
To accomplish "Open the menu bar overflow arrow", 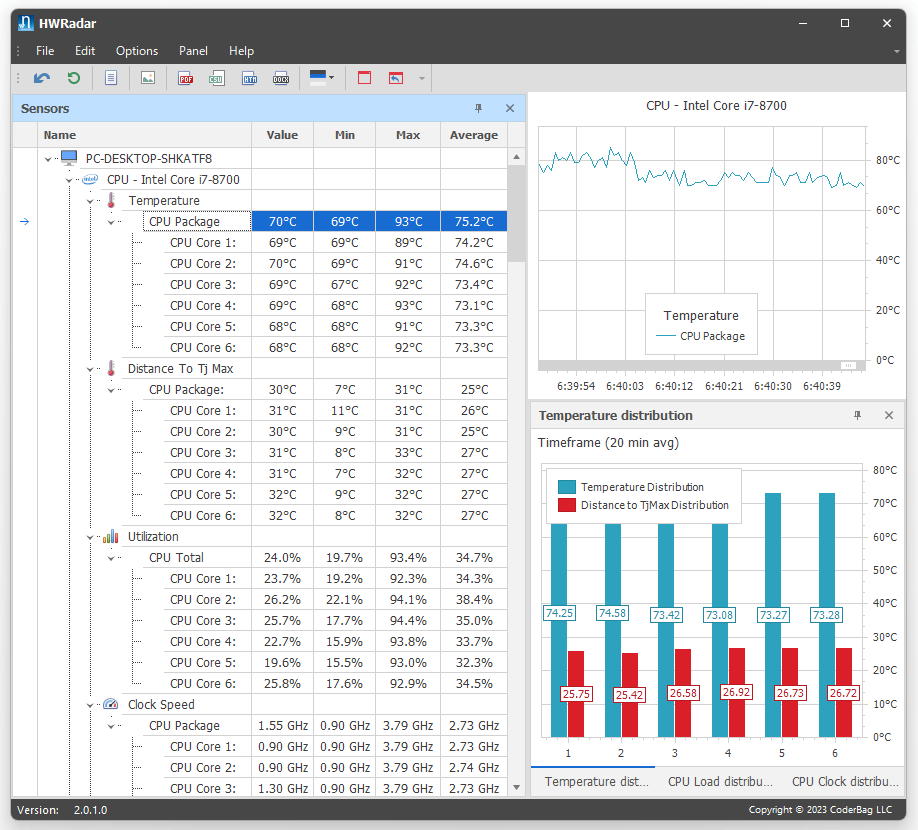I will click(896, 52).
